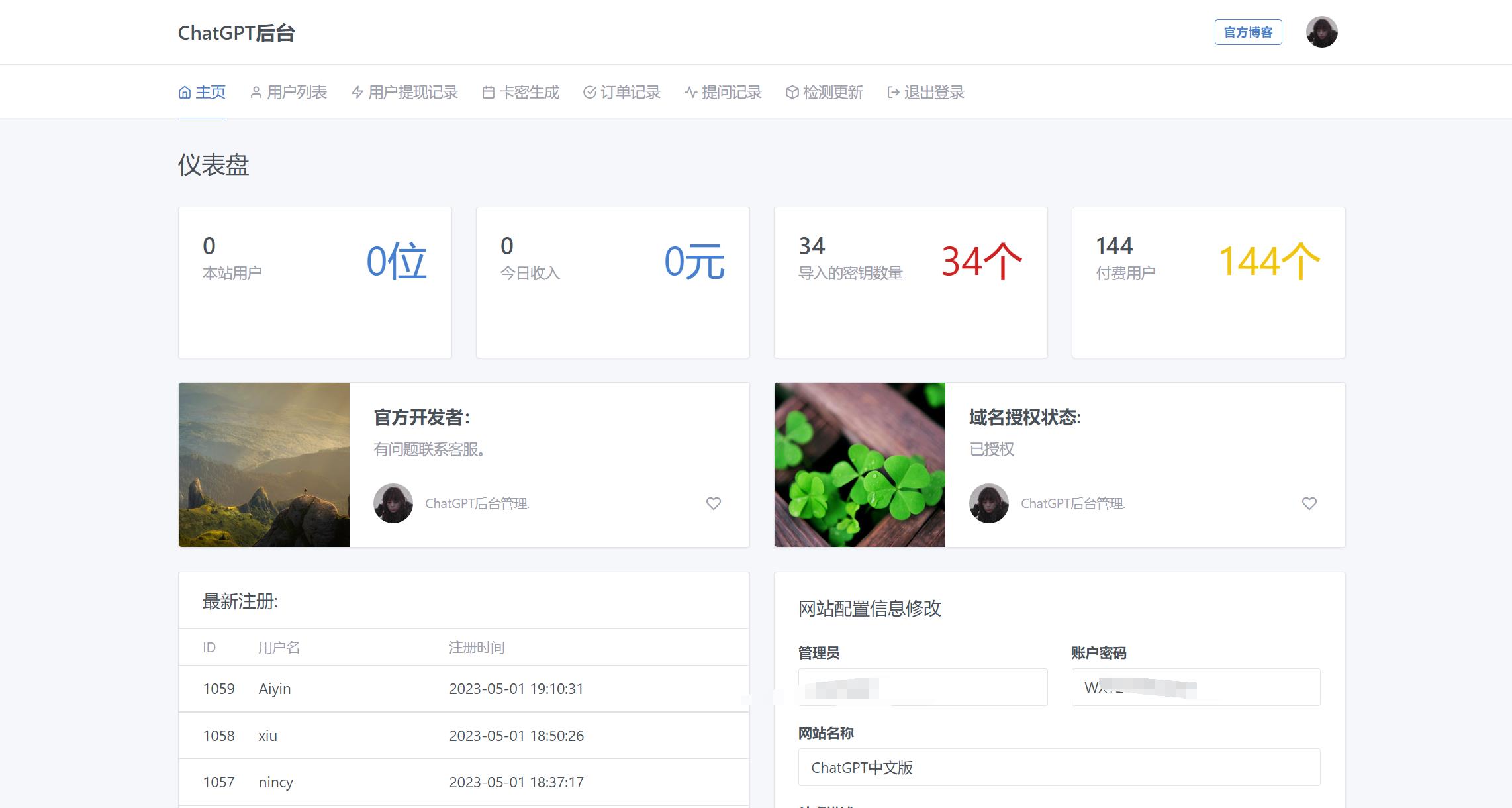Viewport: 1512px width, 808px height.
Task: Click the mountain landscape thumbnail
Action: point(264,465)
